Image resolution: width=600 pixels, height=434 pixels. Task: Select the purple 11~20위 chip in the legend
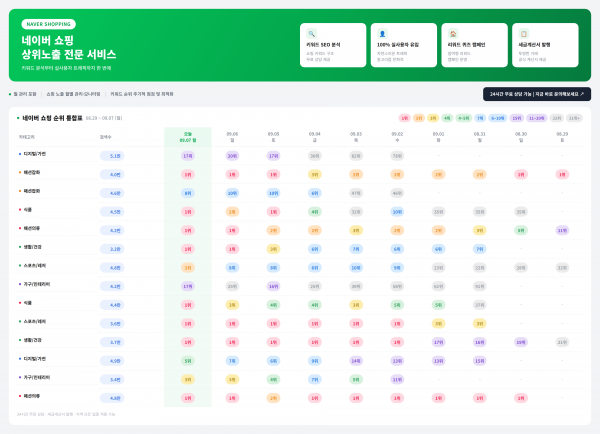[x=536, y=118]
